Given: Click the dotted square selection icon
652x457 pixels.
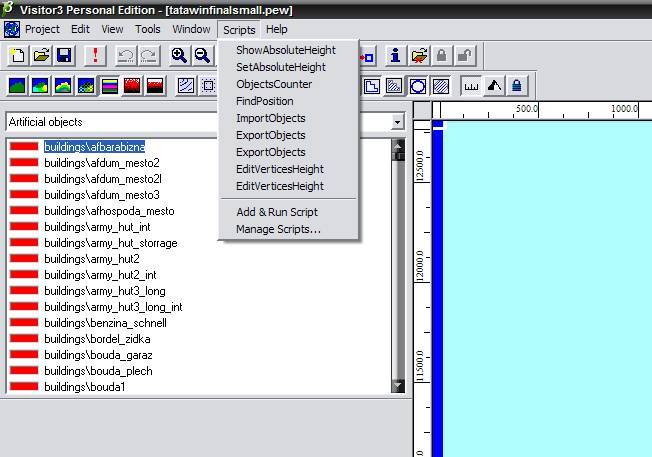Looking at the screenshot, I should (208, 86).
